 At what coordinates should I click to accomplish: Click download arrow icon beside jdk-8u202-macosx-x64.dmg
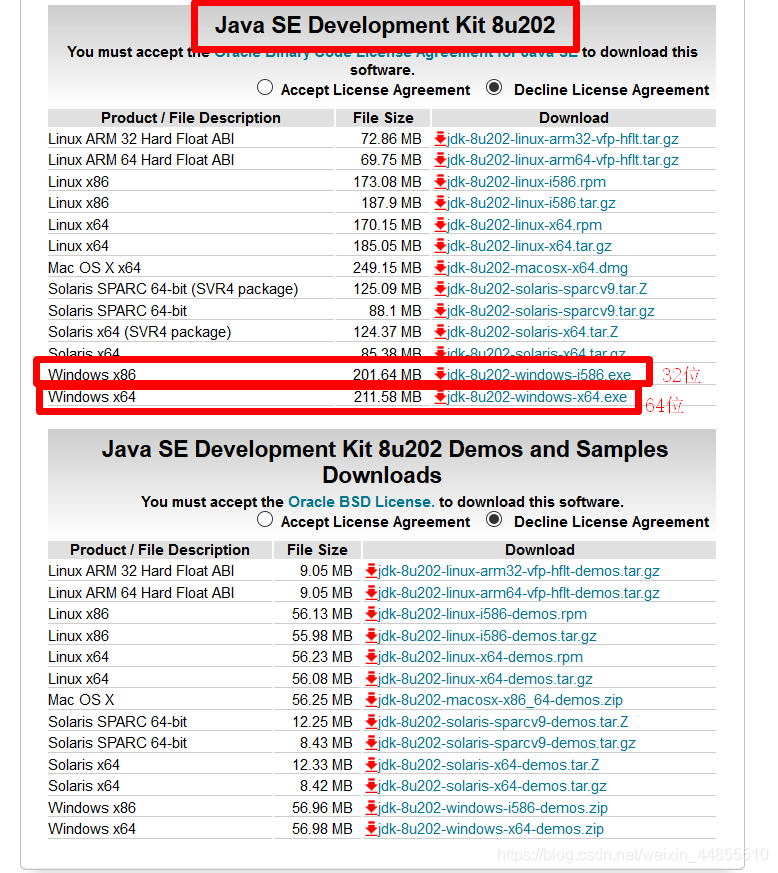point(441,268)
